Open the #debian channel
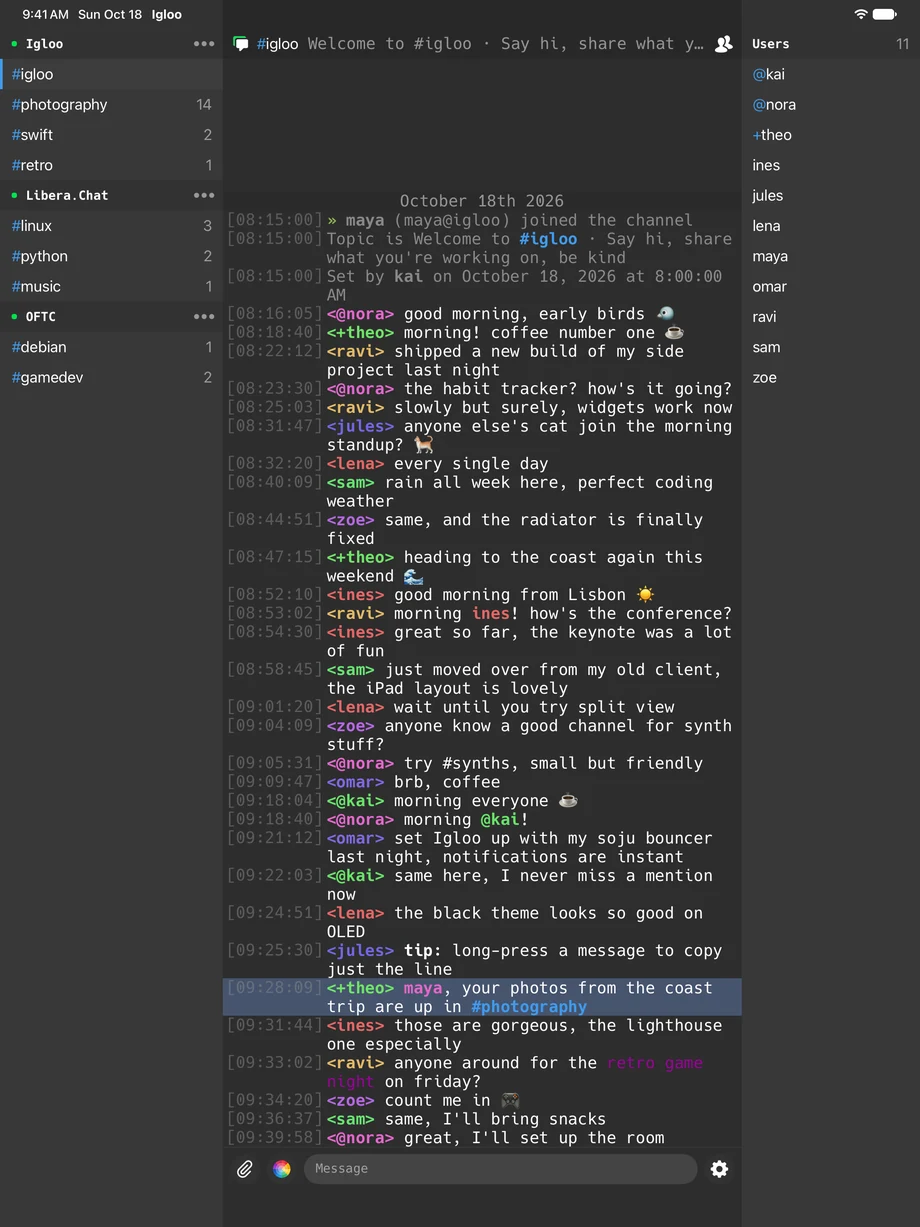Screen dimensions: 920x1227 click(111, 347)
